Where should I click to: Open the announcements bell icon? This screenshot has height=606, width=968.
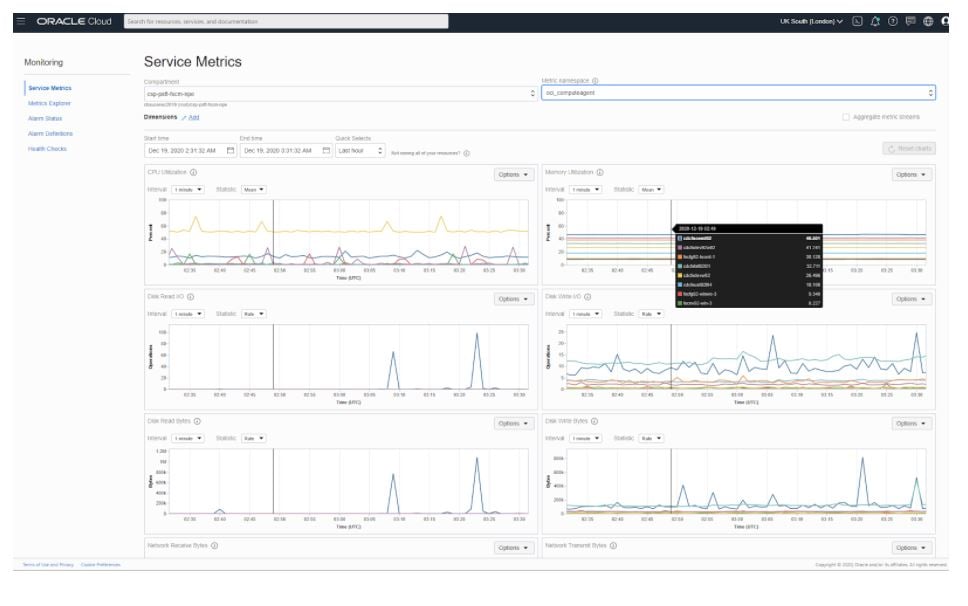[875, 21]
